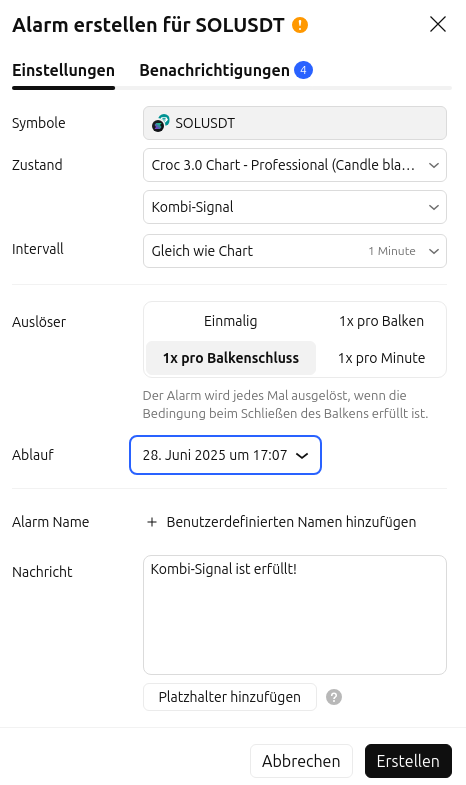Select the Einmalig trigger option
This screenshot has height=785, width=466.
point(231,321)
